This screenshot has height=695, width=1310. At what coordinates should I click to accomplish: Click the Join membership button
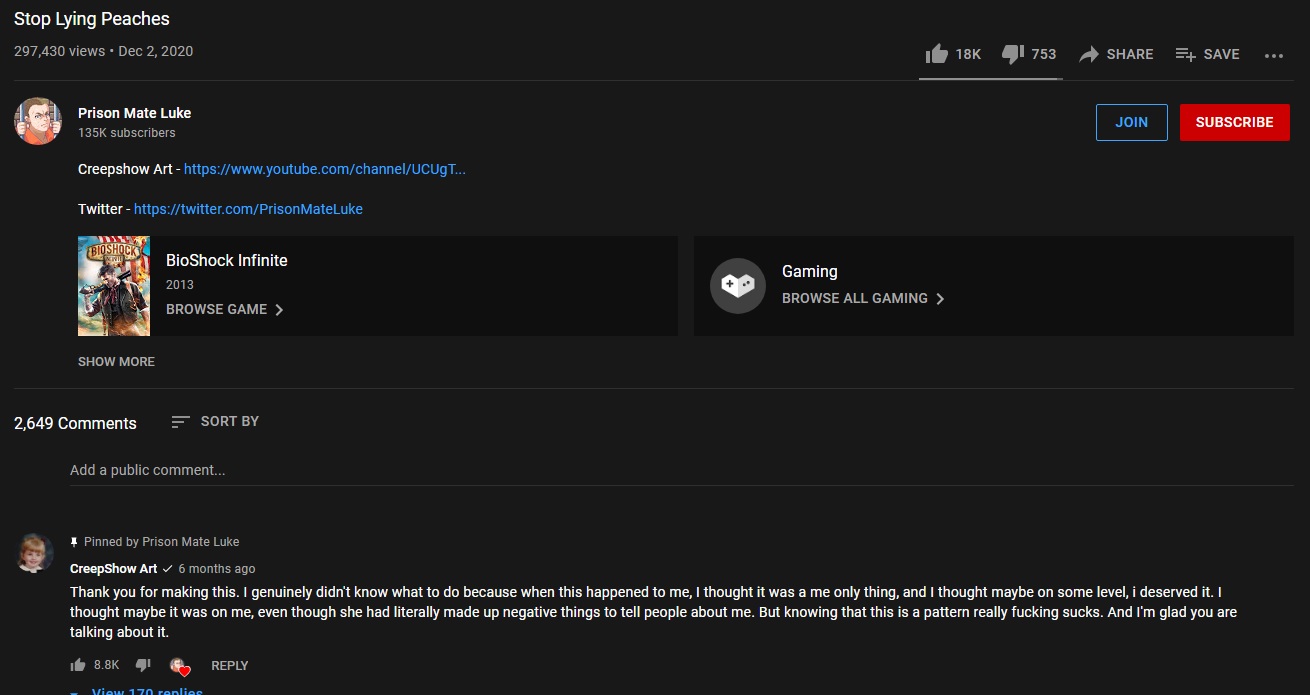click(x=1132, y=122)
